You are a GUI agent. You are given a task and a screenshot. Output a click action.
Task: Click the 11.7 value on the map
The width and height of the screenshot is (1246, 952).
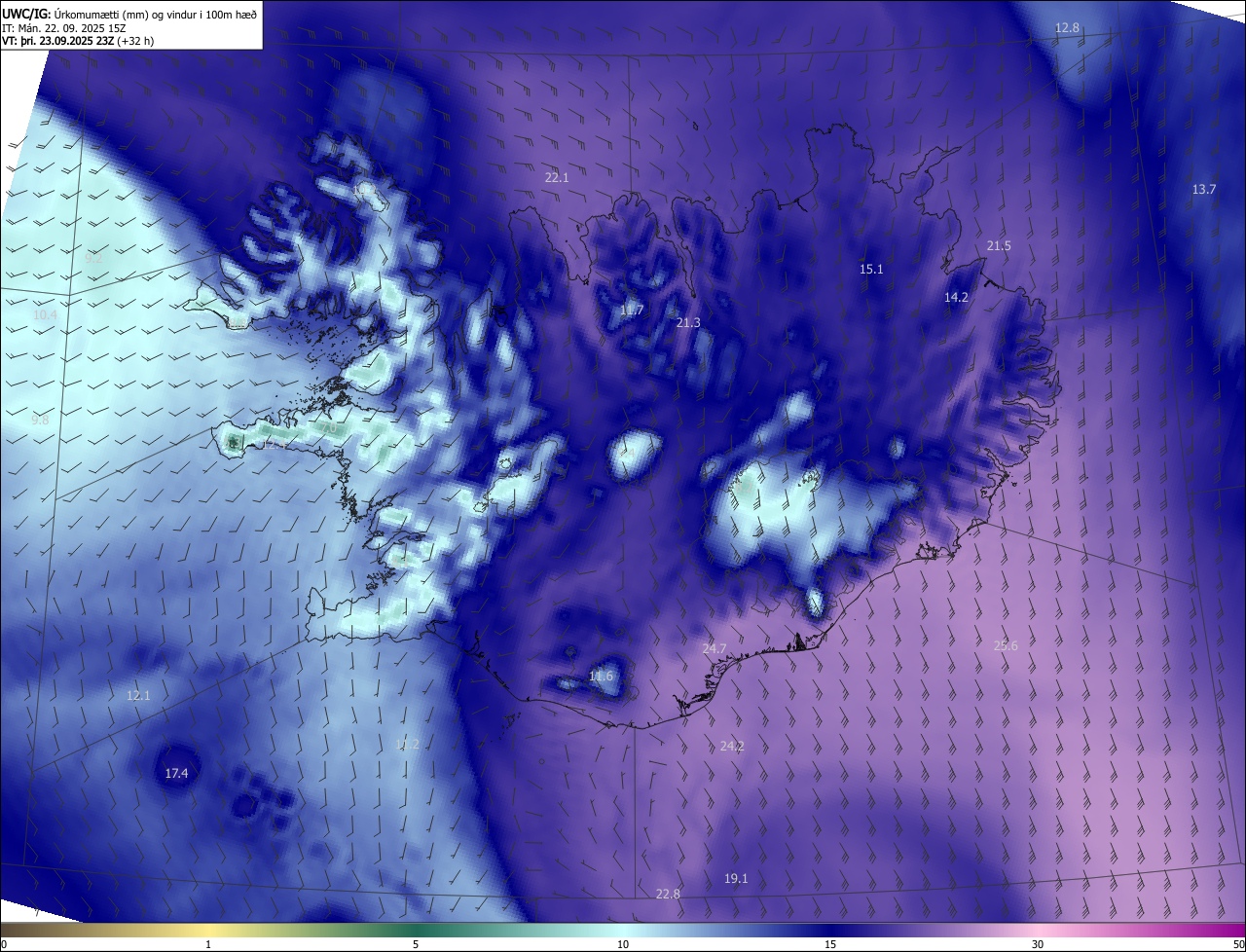pos(632,311)
